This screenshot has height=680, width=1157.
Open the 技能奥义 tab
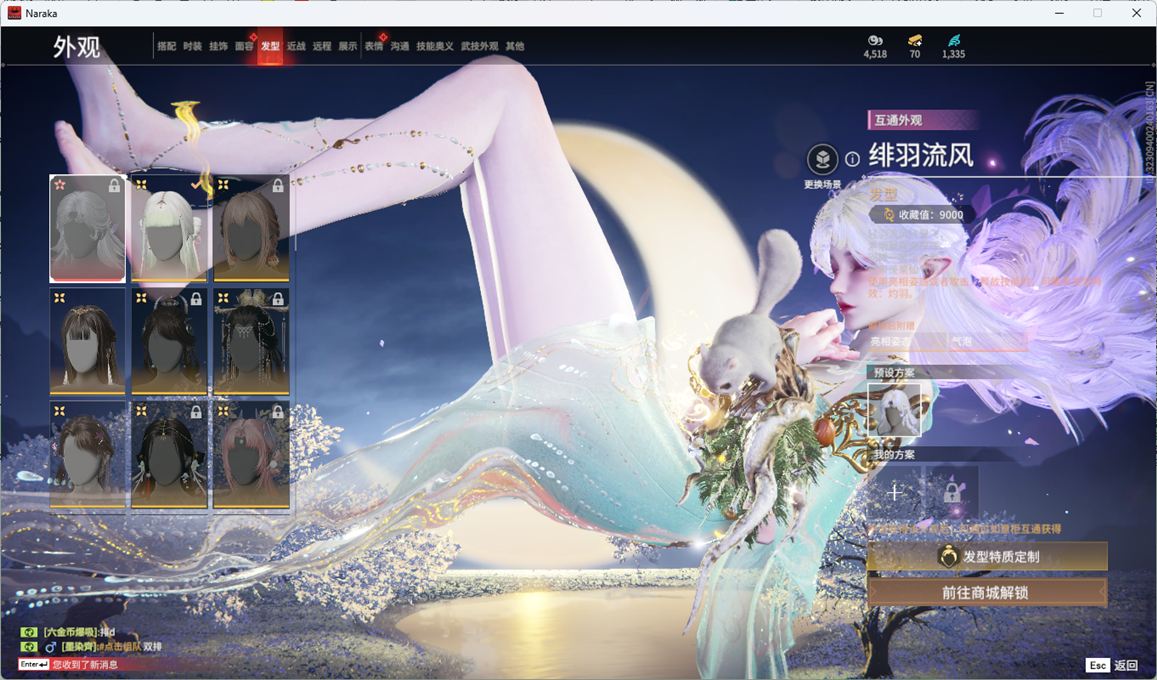(x=435, y=46)
